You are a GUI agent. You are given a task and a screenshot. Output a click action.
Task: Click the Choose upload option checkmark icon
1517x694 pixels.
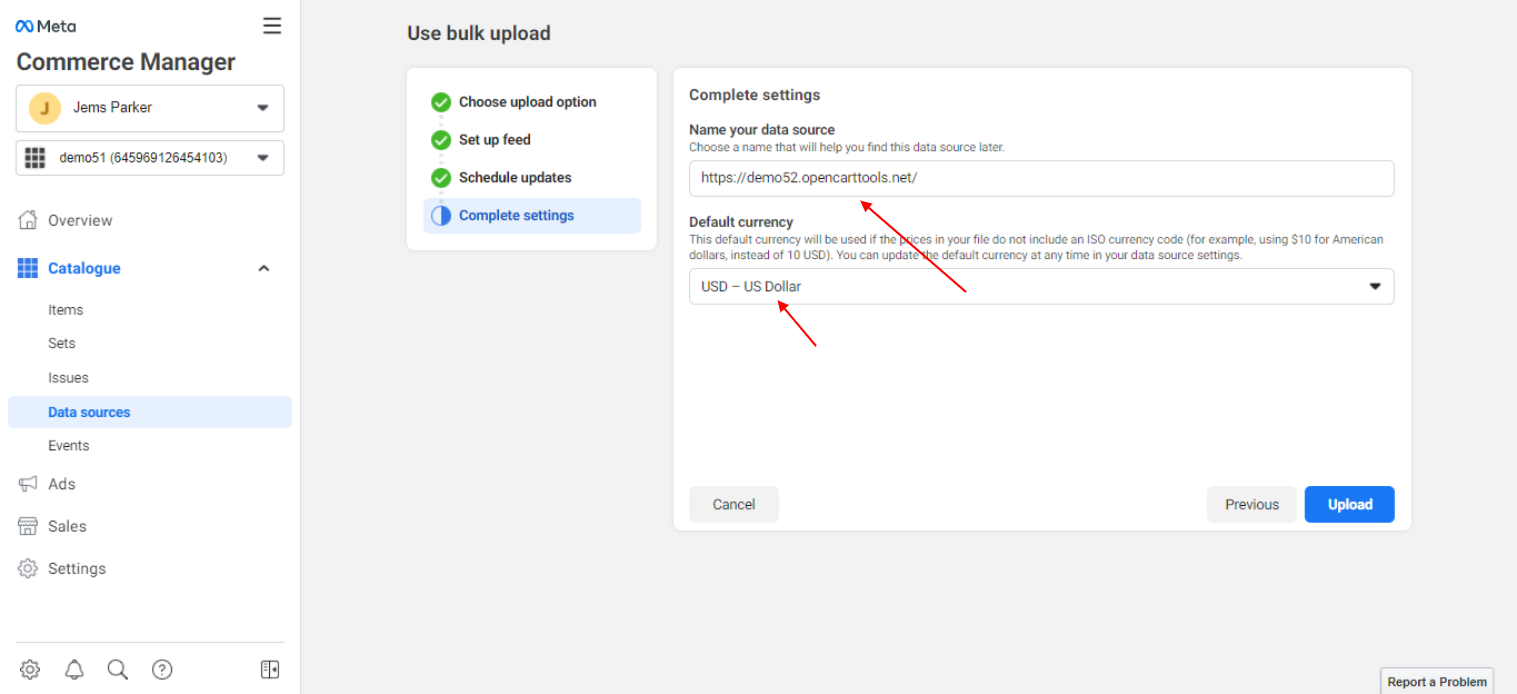[441, 102]
